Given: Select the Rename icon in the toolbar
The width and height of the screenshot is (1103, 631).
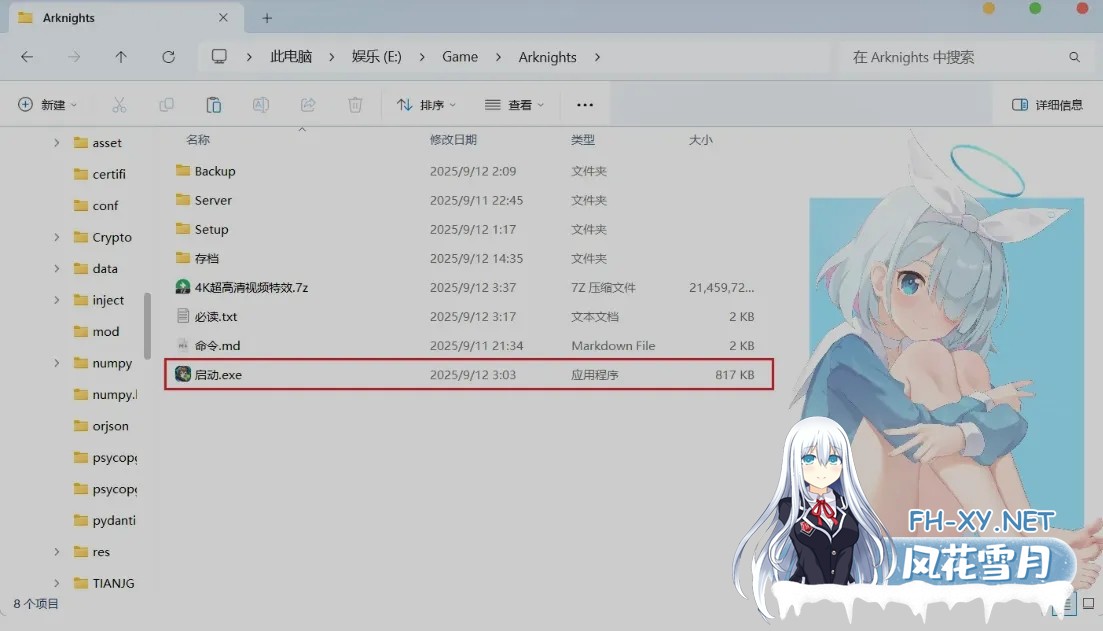Looking at the screenshot, I should [x=260, y=104].
